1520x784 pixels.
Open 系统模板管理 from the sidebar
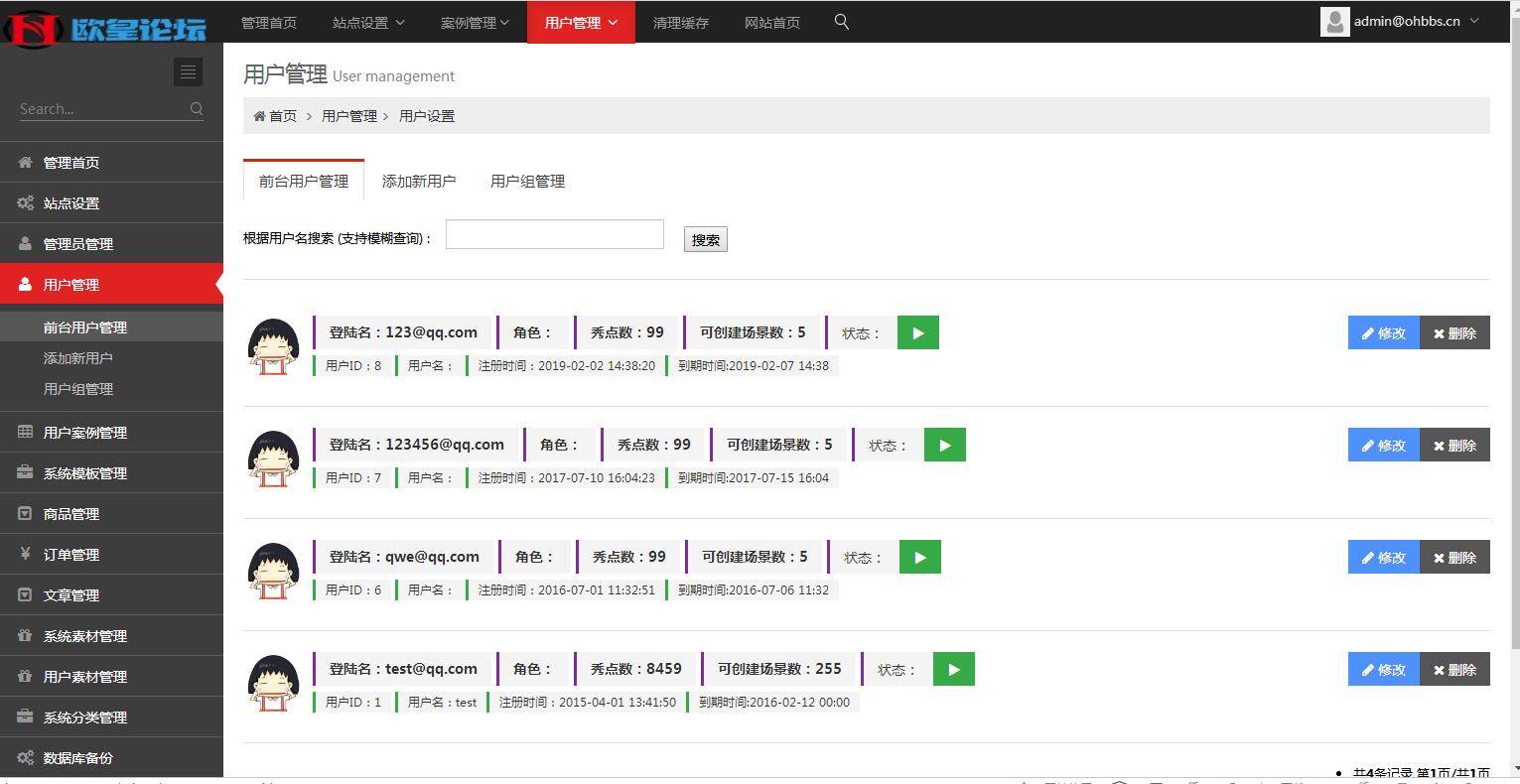[x=83, y=472]
